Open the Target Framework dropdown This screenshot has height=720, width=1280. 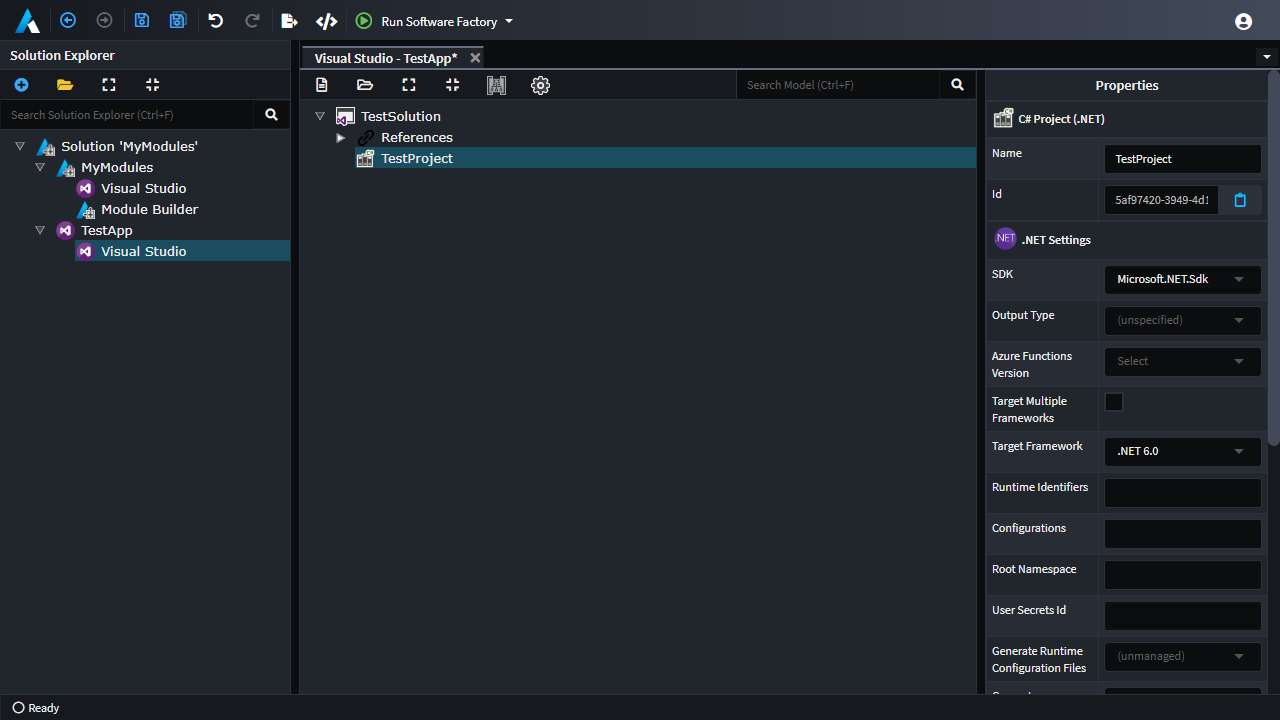coord(1182,451)
